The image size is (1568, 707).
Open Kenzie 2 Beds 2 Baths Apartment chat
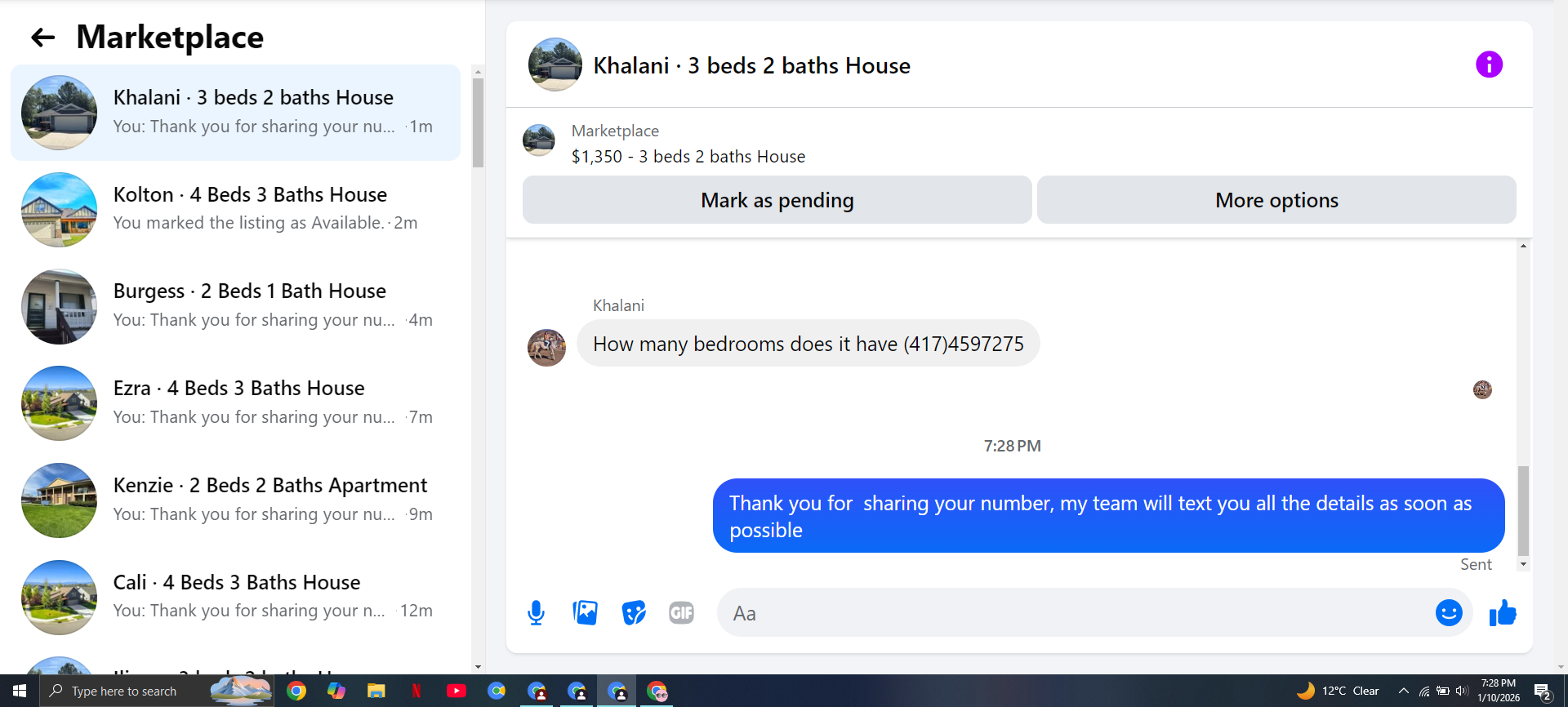point(236,500)
